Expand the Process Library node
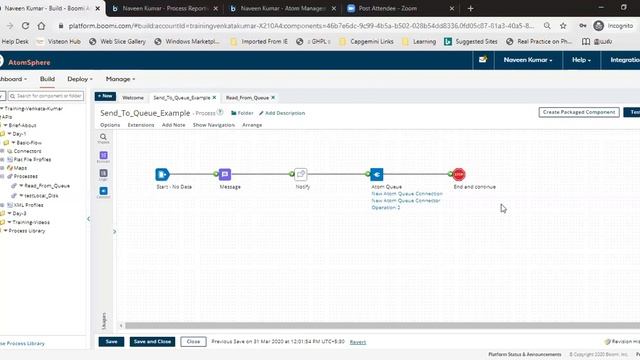 coord(5,231)
